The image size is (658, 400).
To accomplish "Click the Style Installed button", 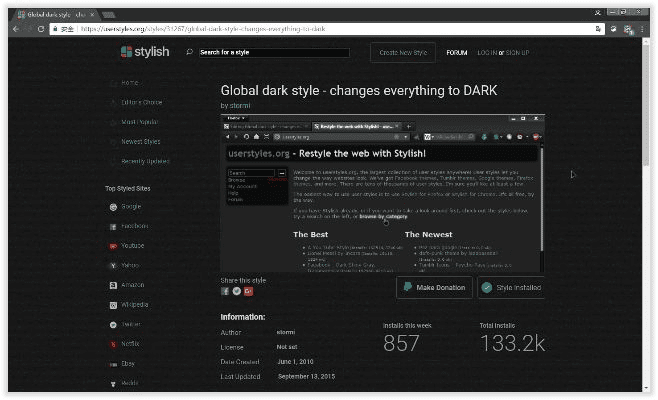I will coord(511,287).
